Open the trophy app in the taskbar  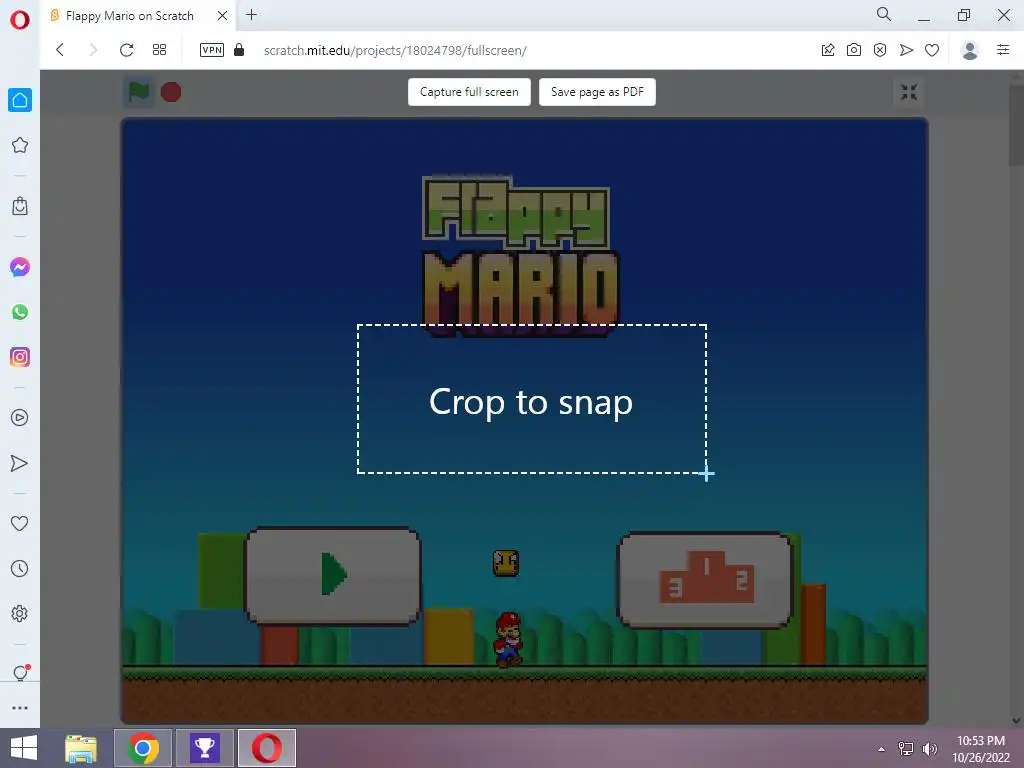pyautogui.click(x=204, y=748)
